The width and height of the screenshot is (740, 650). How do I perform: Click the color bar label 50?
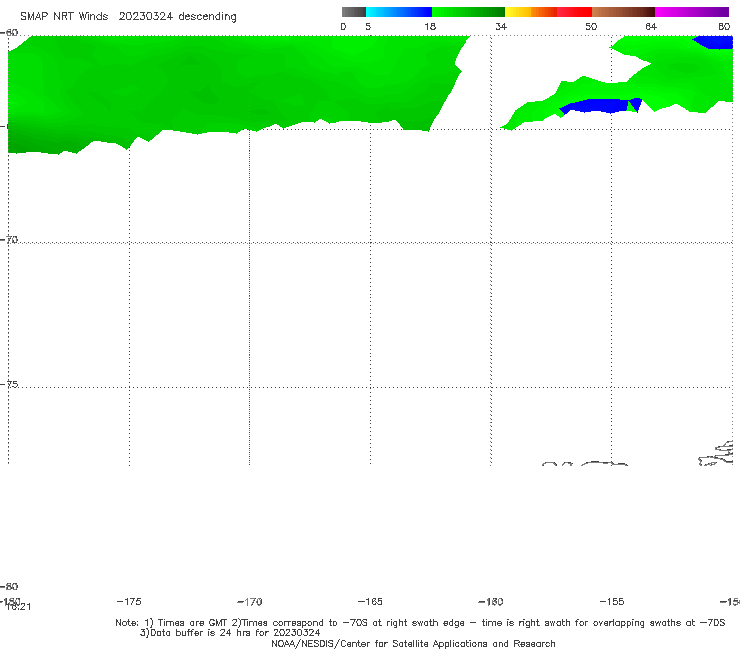tap(591, 27)
